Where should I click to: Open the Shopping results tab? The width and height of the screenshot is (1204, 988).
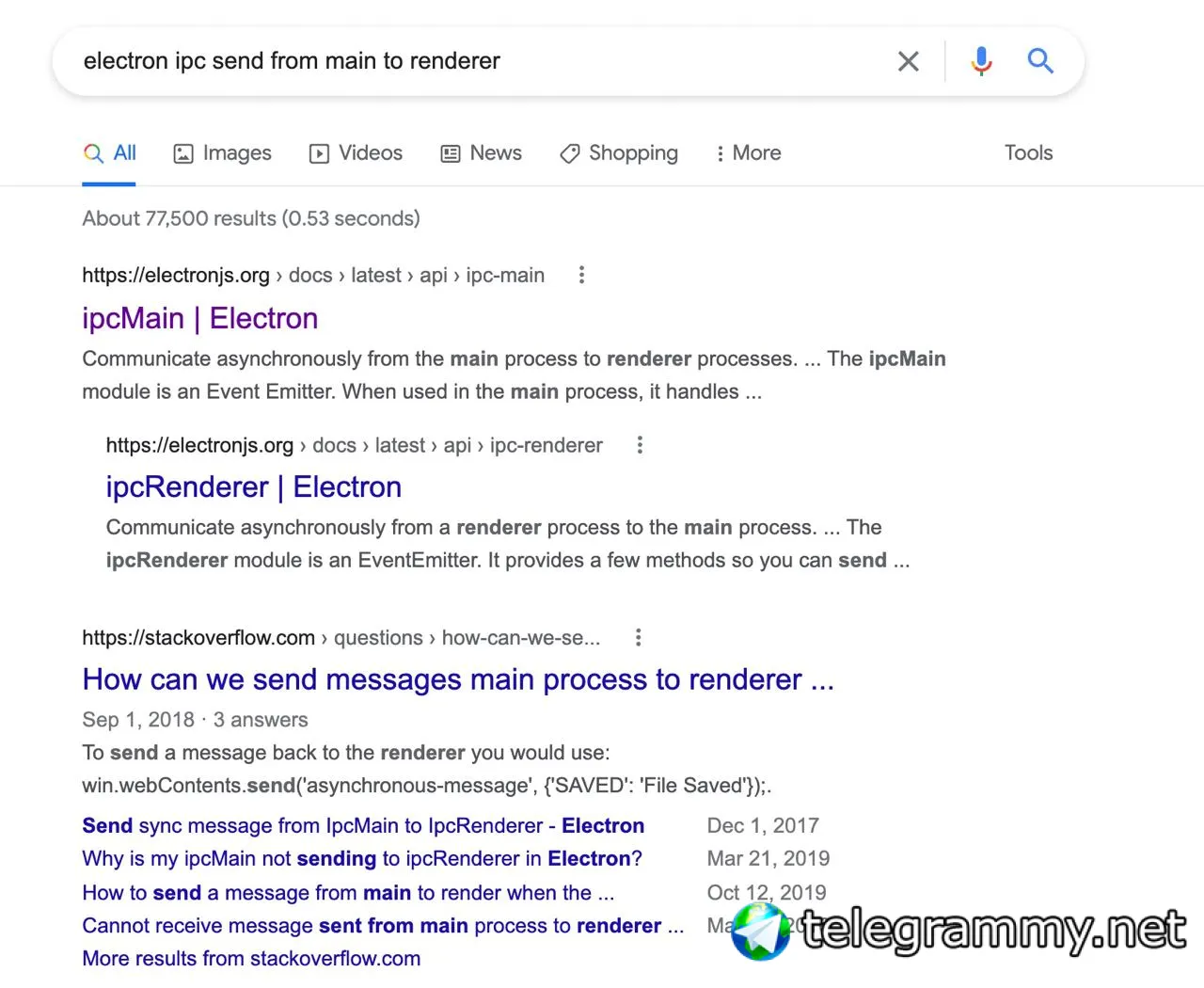(x=619, y=153)
